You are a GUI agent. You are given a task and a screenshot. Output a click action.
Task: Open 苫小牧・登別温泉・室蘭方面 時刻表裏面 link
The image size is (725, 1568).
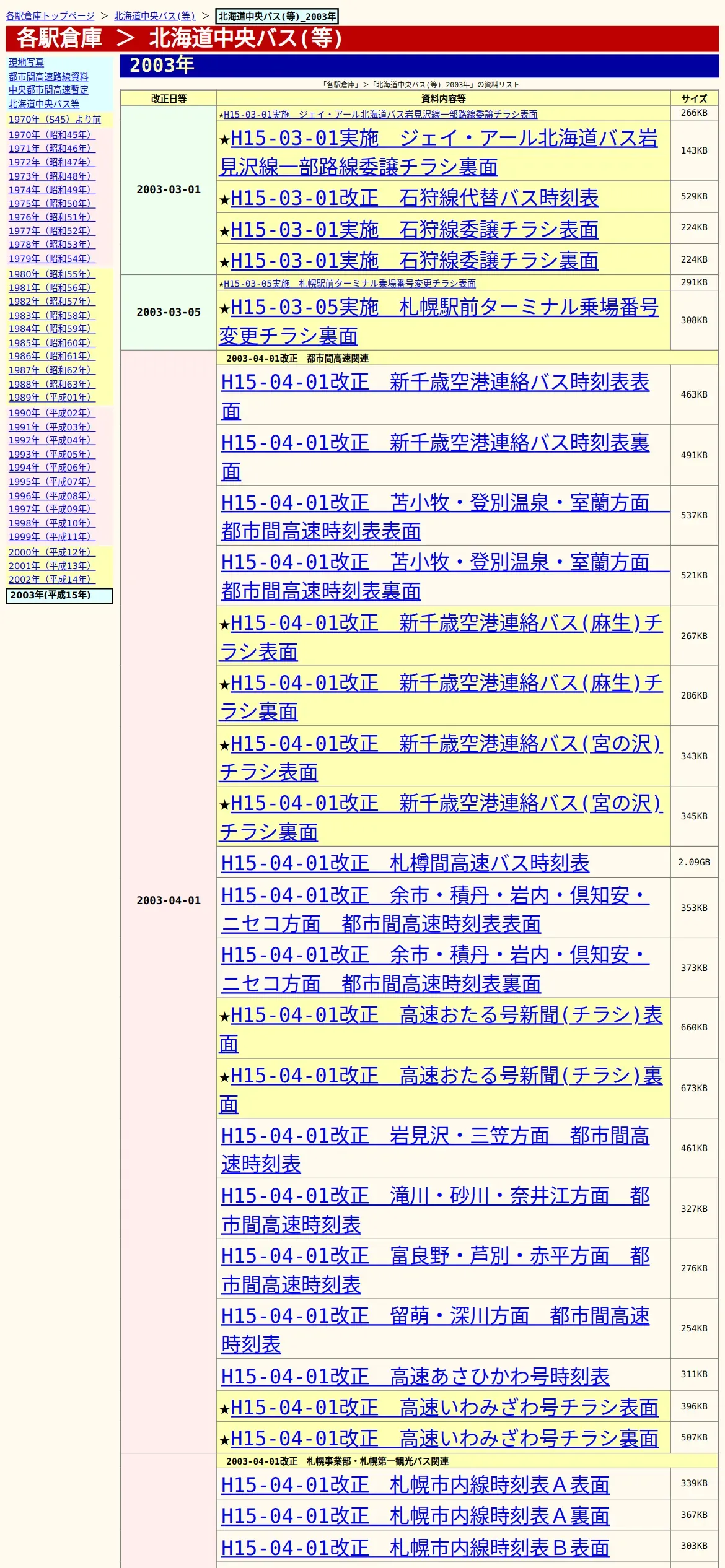pyautogui.click(x=445, y=577)
